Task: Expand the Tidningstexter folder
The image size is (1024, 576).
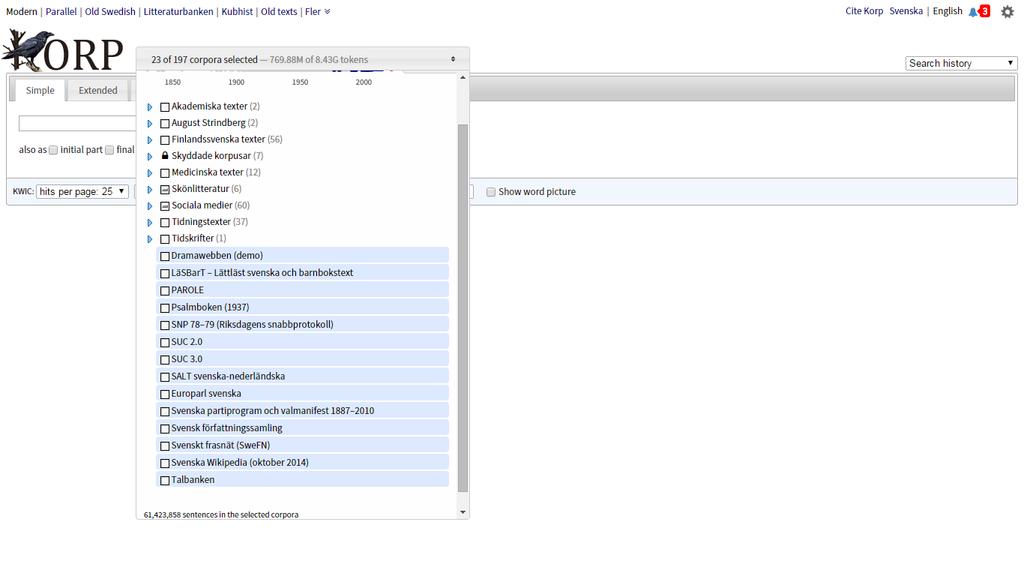Action: [150, 223]
